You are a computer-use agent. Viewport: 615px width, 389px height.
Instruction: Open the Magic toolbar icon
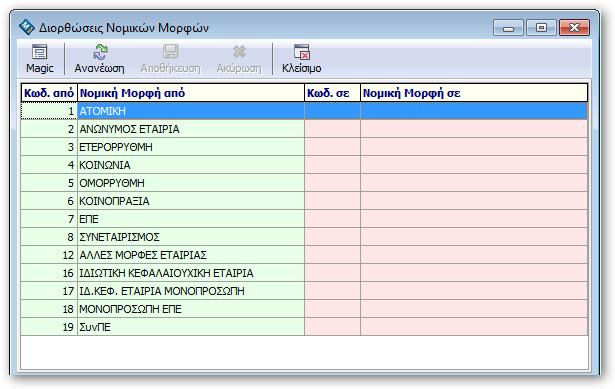pos(40,52)
